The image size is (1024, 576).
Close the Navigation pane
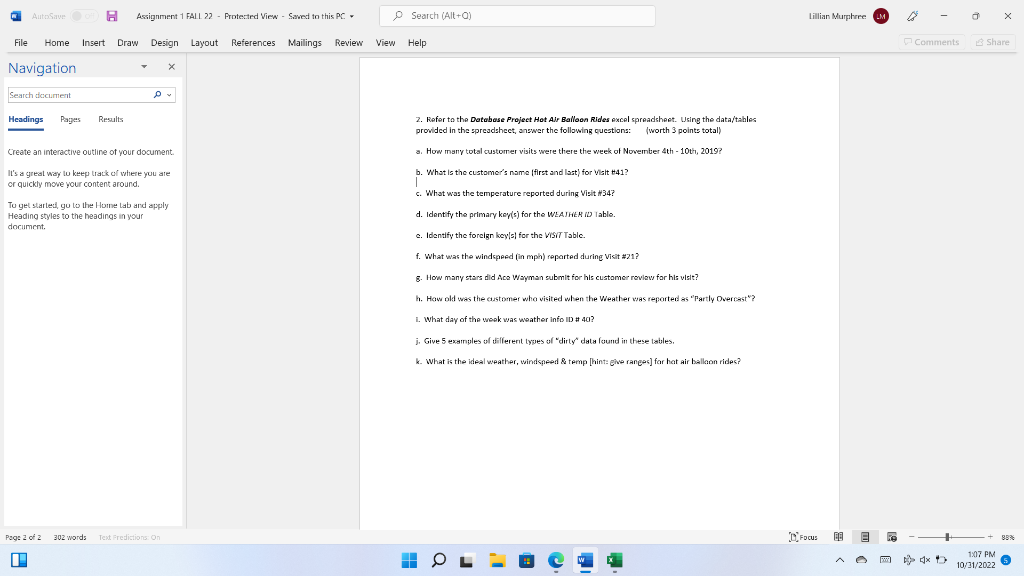tap(171, 67)
